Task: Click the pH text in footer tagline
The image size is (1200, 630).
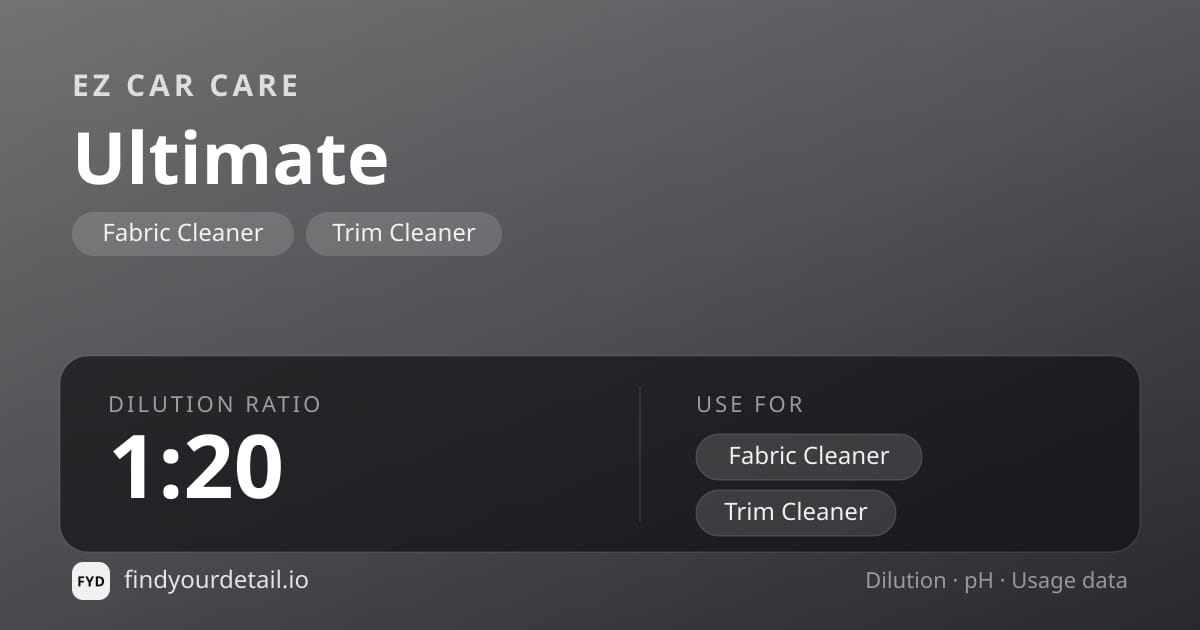Action: click(x=979, y=581)
